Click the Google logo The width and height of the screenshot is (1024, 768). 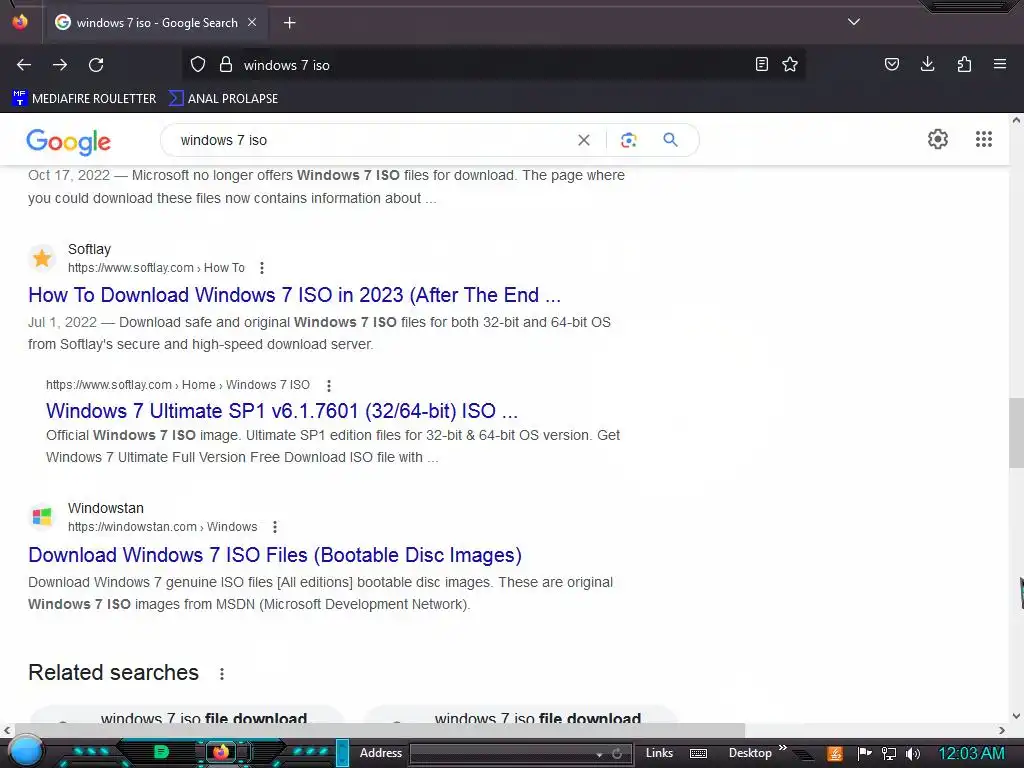(x=69, y=141)
